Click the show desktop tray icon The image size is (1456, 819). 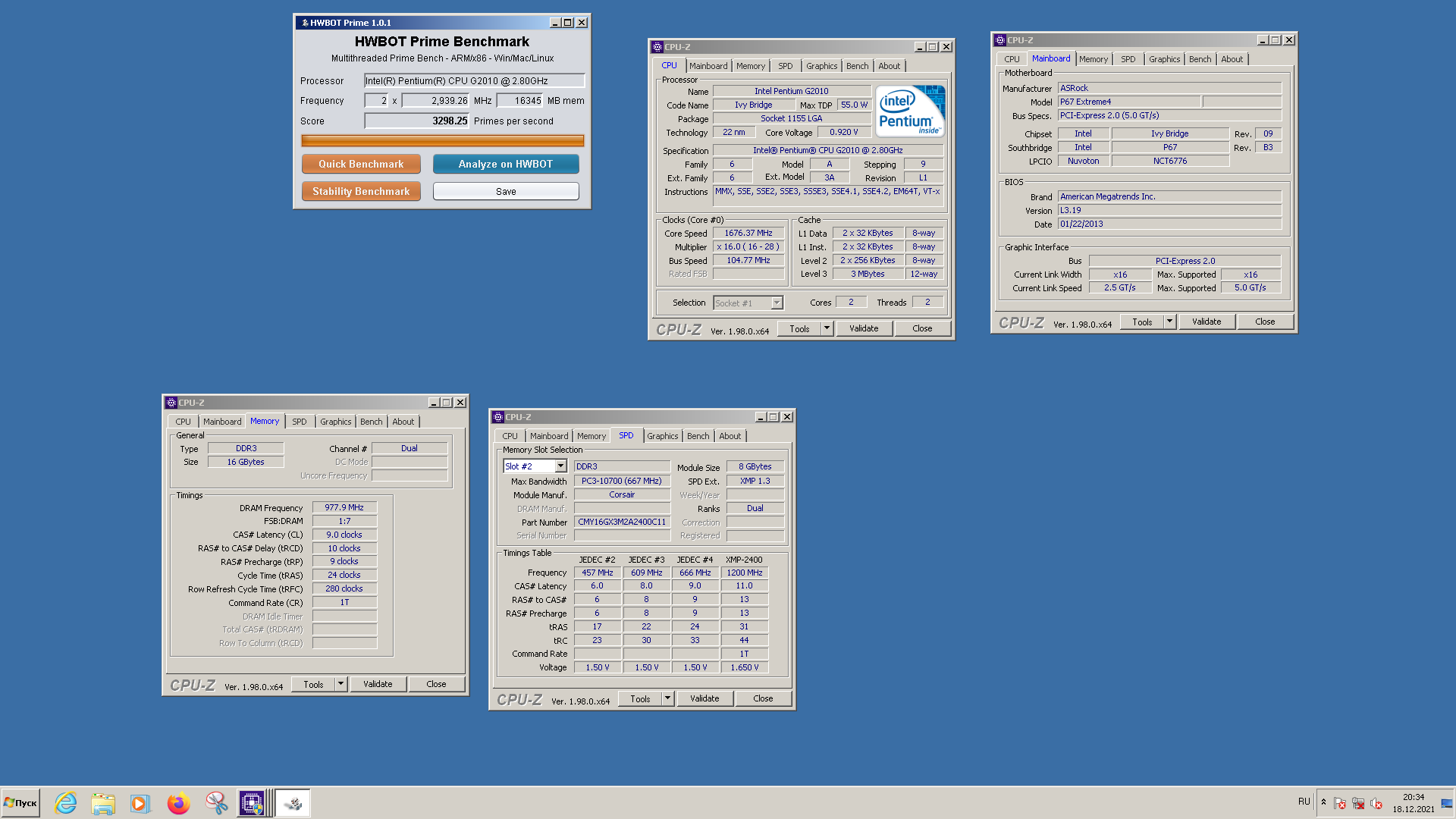[x=1447, y=803]
